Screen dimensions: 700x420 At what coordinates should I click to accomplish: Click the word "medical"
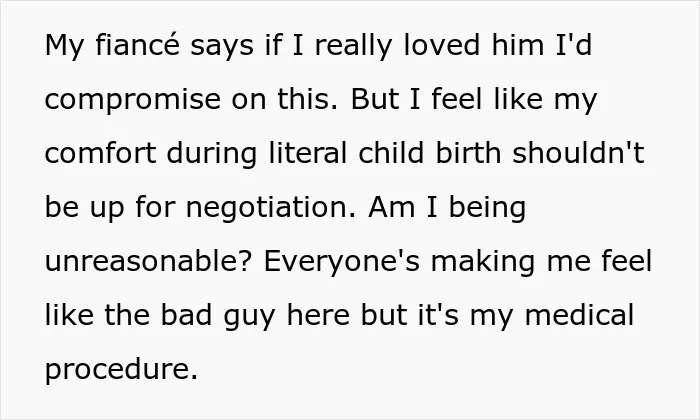(579, 315)
